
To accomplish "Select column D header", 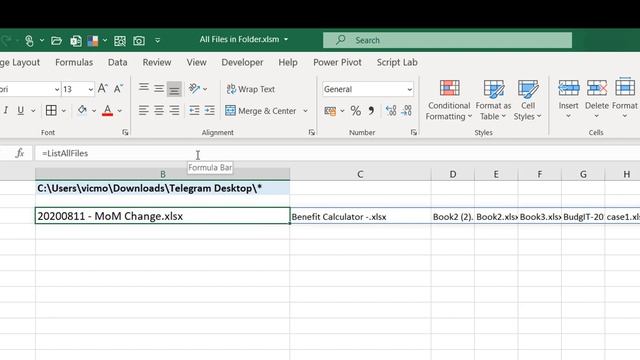I will [453, 174].
